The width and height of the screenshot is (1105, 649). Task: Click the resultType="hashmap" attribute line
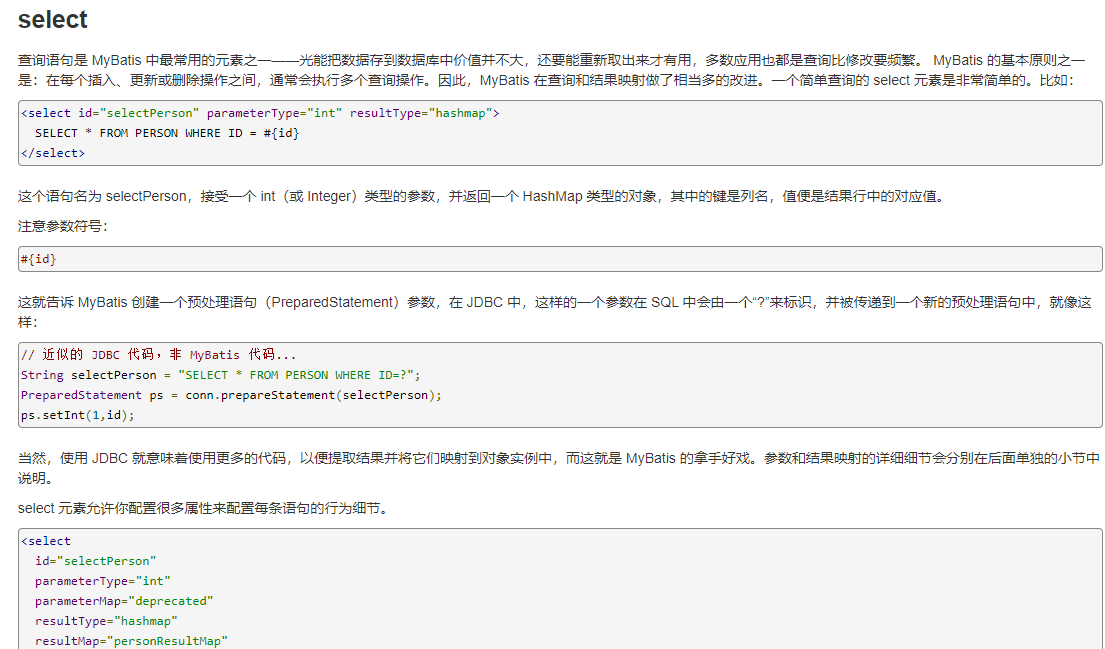coord(106,621)
